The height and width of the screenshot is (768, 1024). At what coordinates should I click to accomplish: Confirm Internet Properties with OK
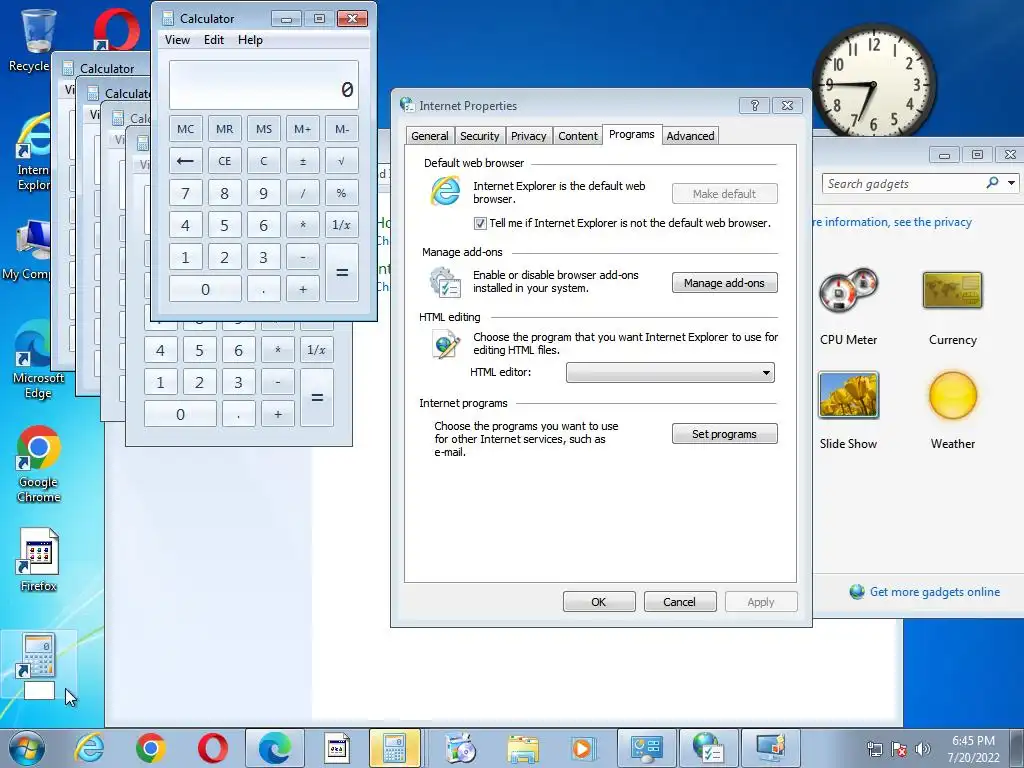coord(599,601)
